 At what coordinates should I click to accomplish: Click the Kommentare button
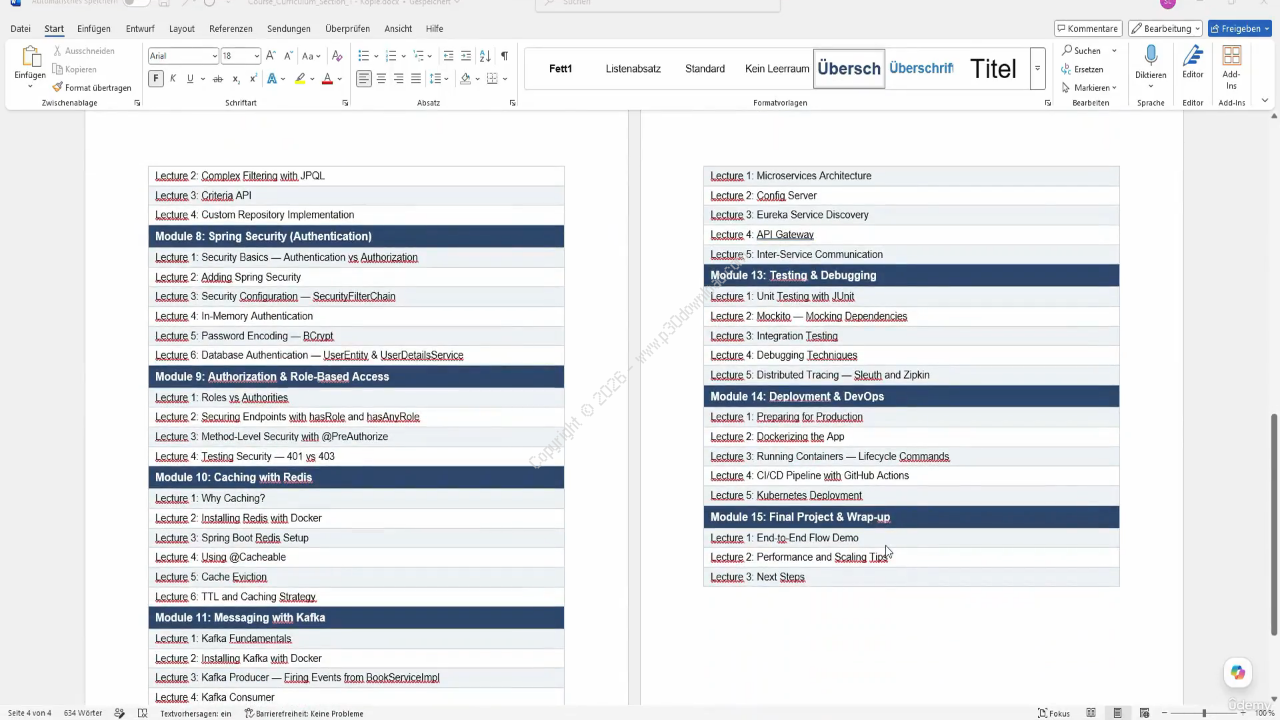[x=1087, y=29]
